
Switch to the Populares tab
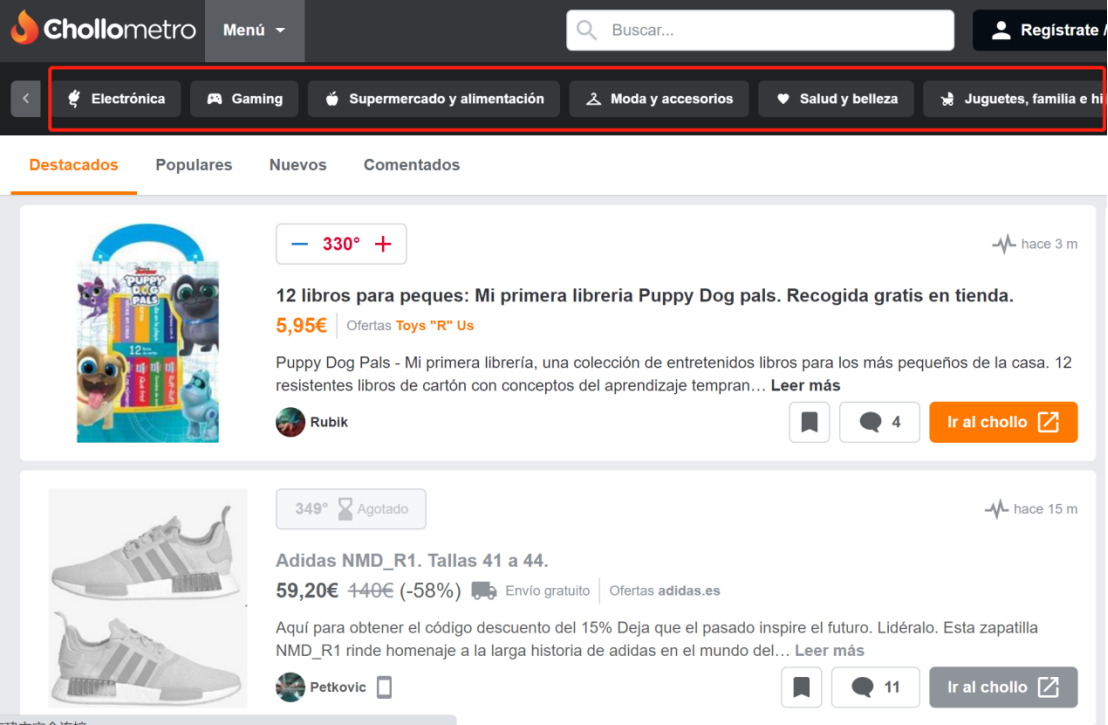point(194,165)
